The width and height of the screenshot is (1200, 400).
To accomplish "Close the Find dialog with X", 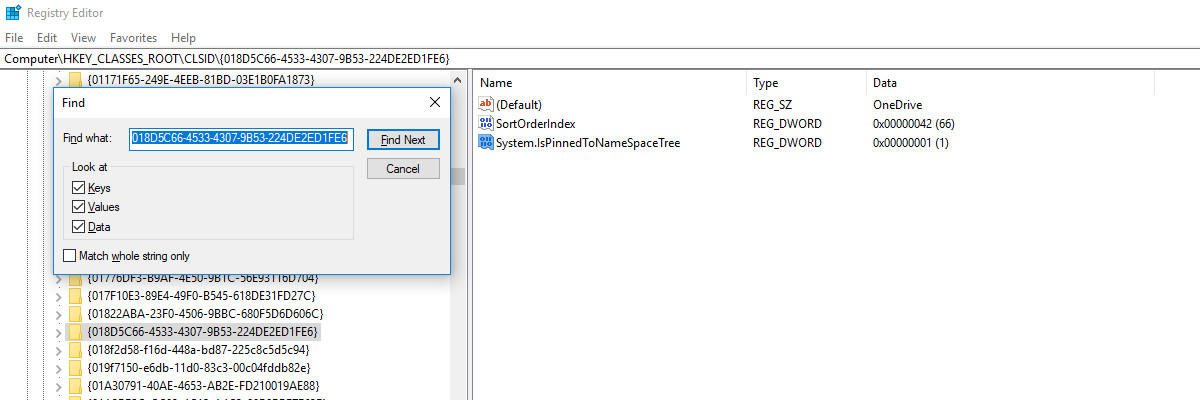I will tap(434, 102).
